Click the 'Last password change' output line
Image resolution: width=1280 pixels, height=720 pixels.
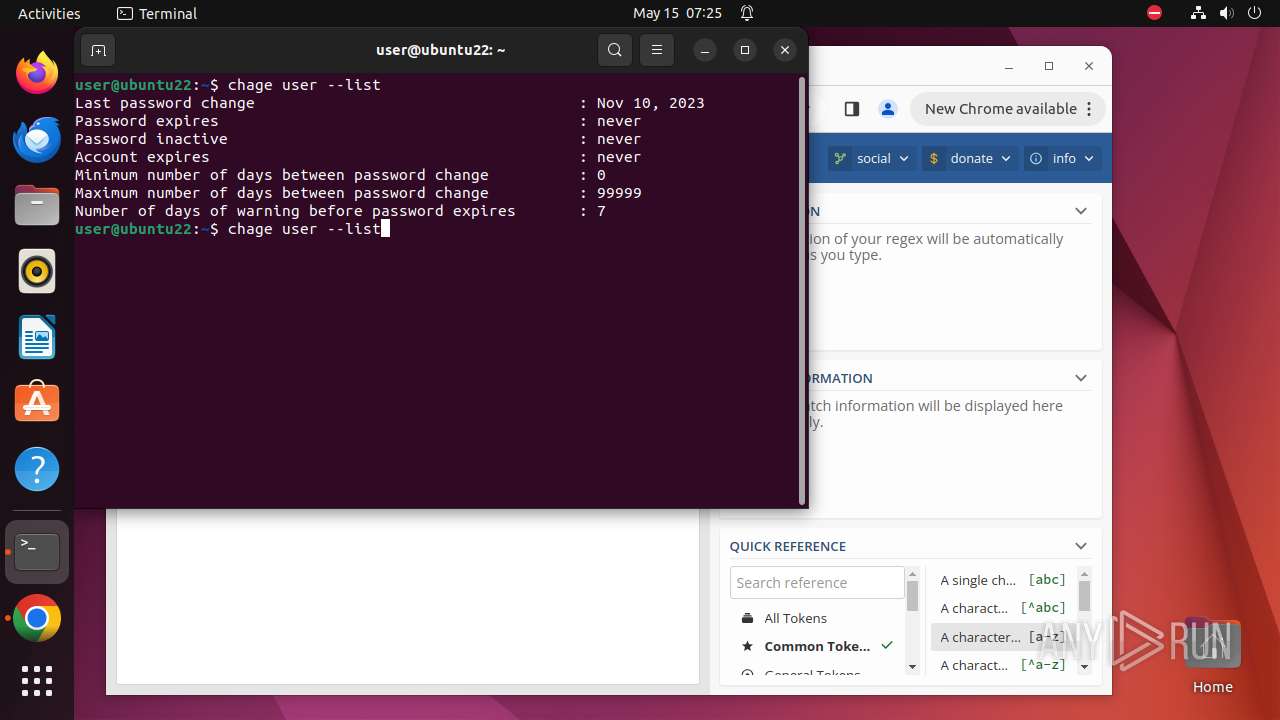pyautogui.click(x=390, y=103)
